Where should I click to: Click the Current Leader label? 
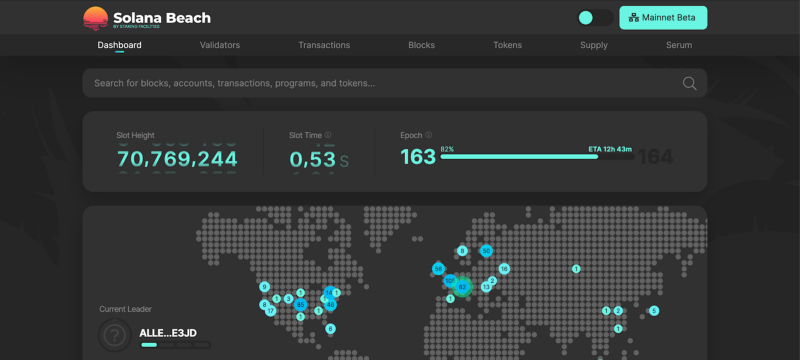(x=126, y=309)
